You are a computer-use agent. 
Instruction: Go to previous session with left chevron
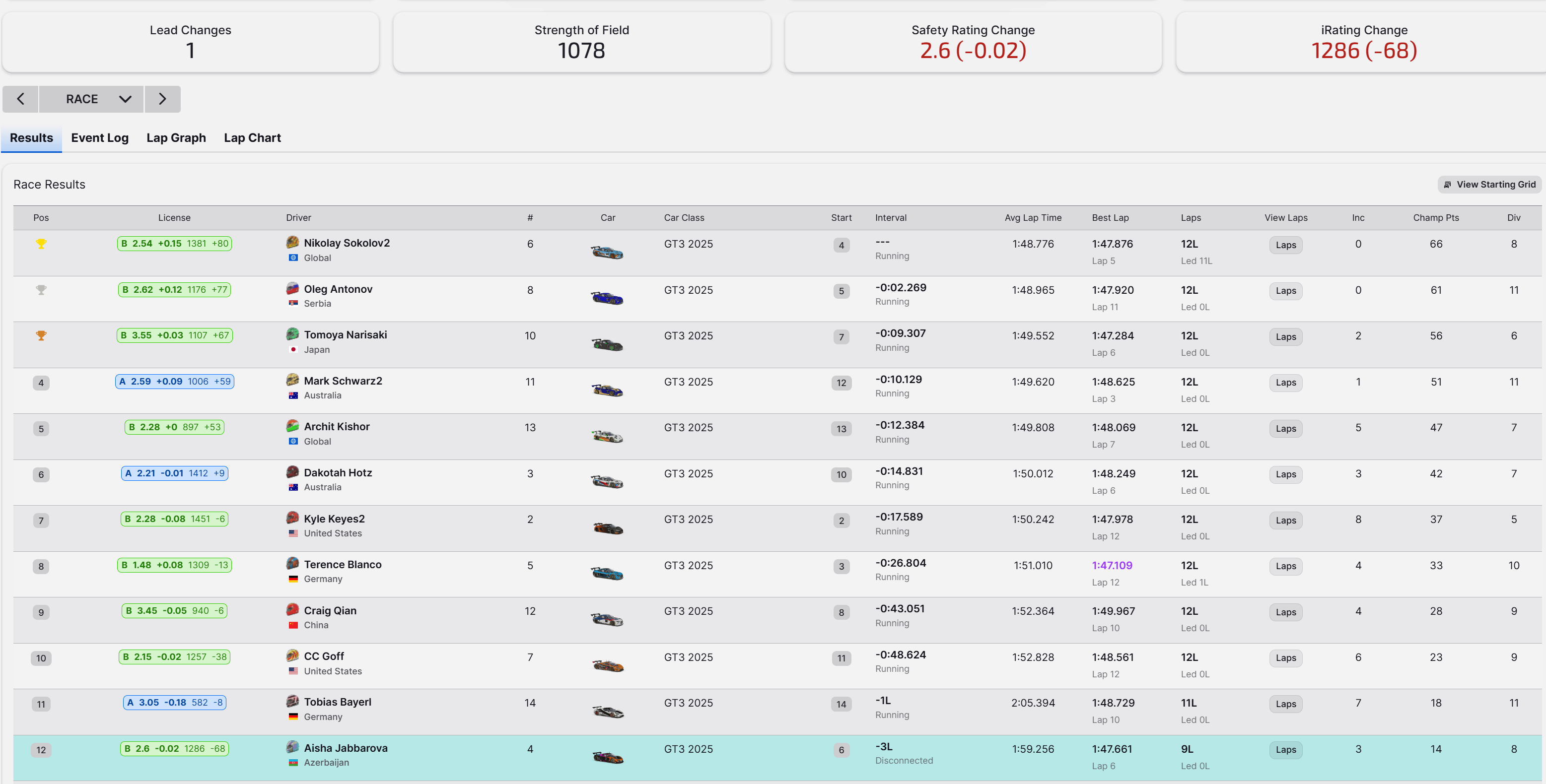tap(20, 99)
